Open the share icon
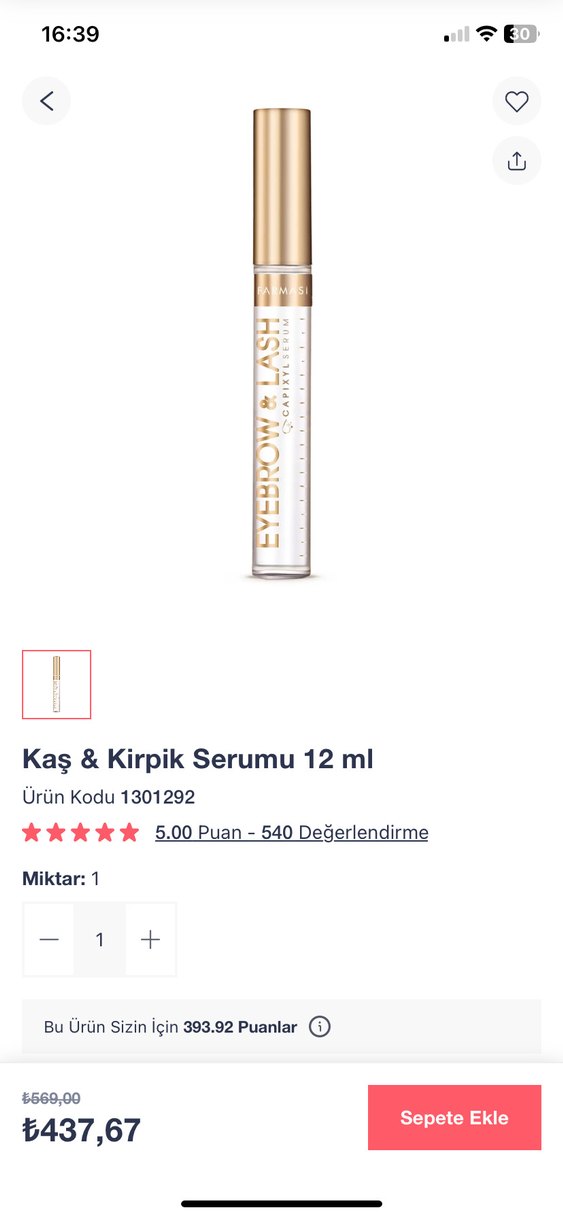 point(516,161)
